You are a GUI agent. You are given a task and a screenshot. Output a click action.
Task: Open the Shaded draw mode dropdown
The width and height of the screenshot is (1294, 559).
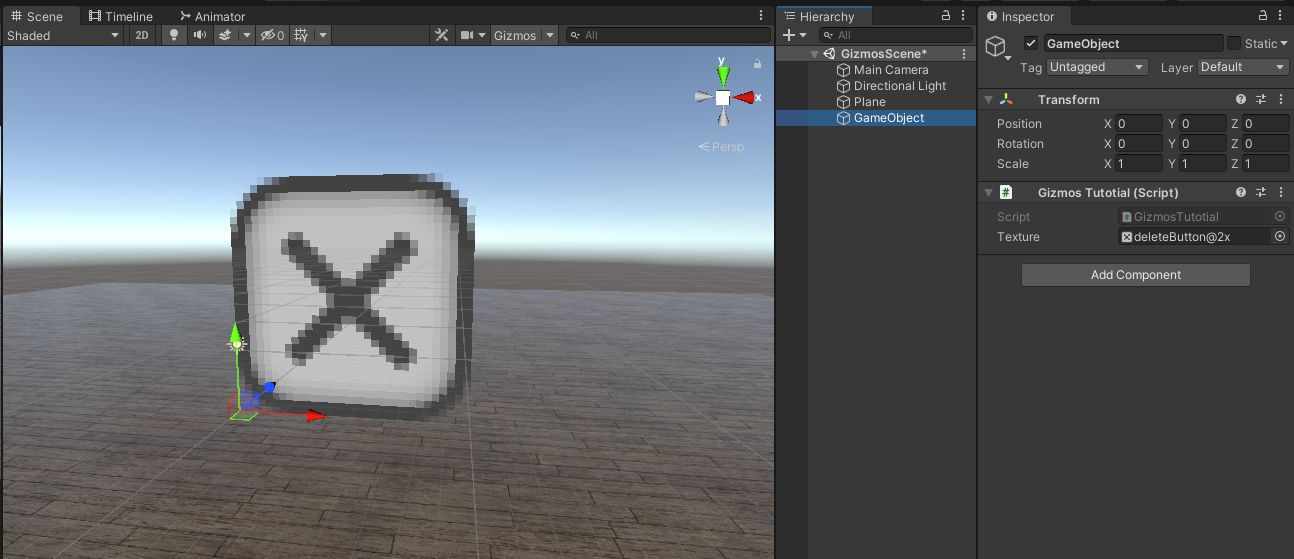[62, 35]
